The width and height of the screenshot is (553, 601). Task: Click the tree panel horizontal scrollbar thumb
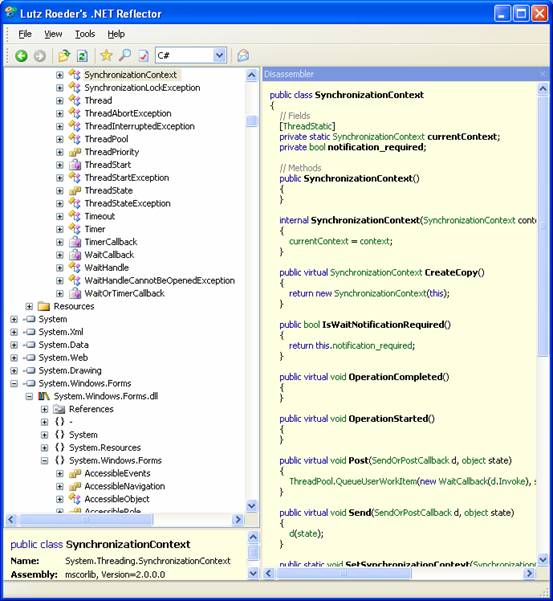[86, 519]
